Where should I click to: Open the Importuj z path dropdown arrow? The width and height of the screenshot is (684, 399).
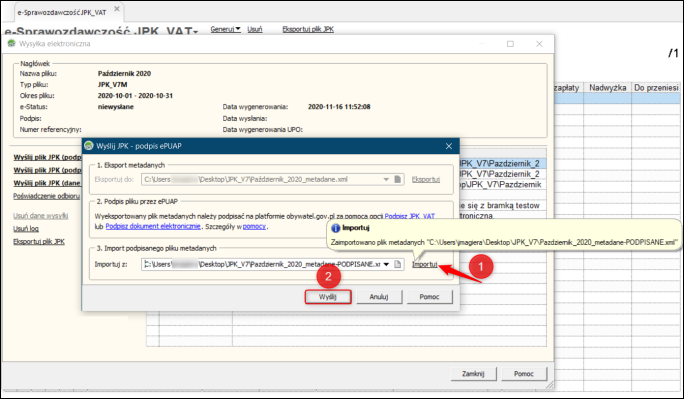click(x=386, y=264)
